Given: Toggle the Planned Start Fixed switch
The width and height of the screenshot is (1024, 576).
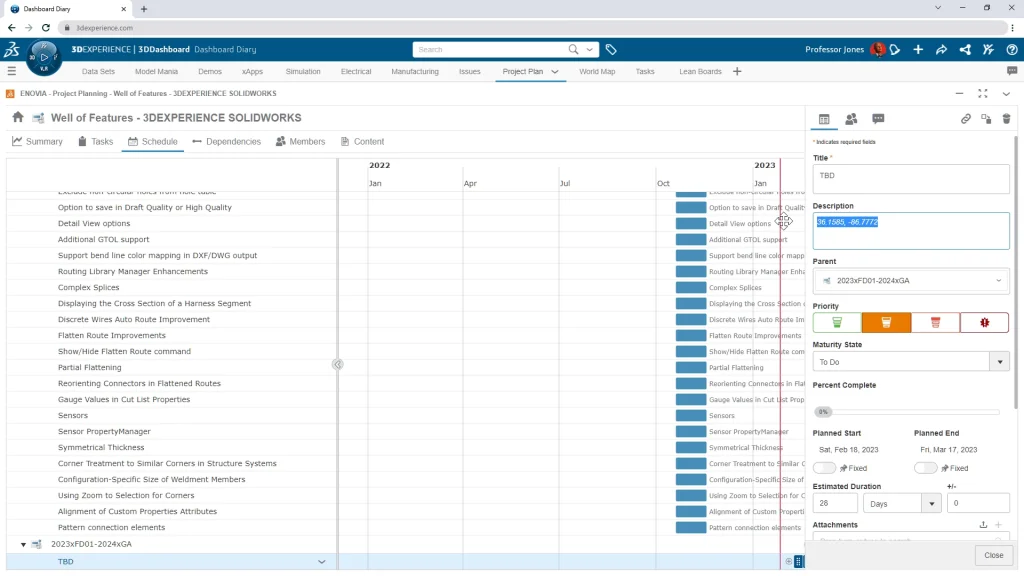Looking at the screenshot, I should point(825,468).
